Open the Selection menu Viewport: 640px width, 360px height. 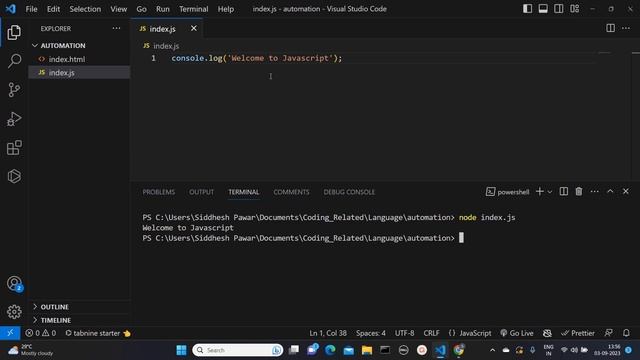click(x=85, y=9)
